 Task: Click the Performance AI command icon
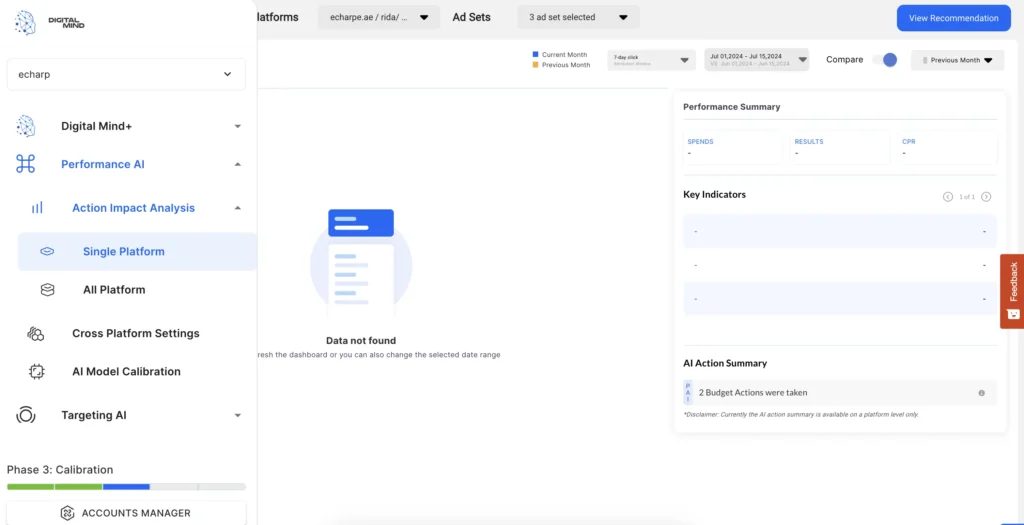pyautogui.click(x=26, y=164)
